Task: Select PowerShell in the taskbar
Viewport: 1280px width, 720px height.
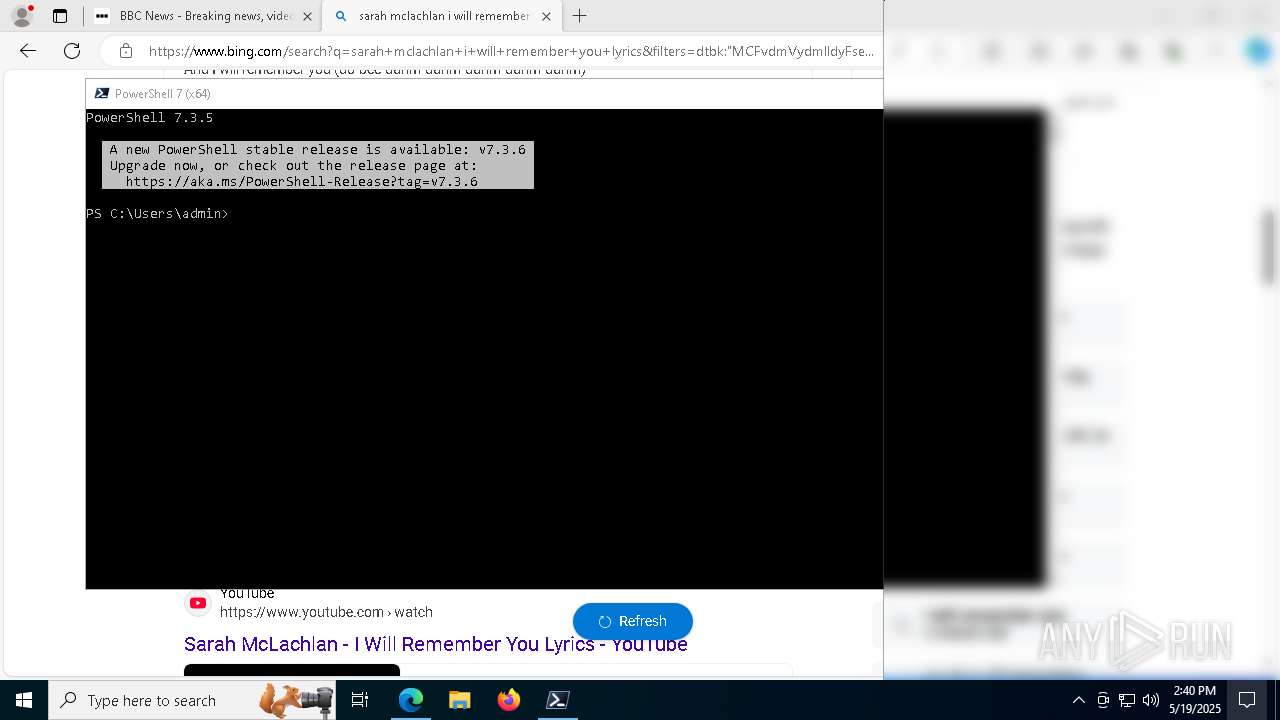Action: 558,700
